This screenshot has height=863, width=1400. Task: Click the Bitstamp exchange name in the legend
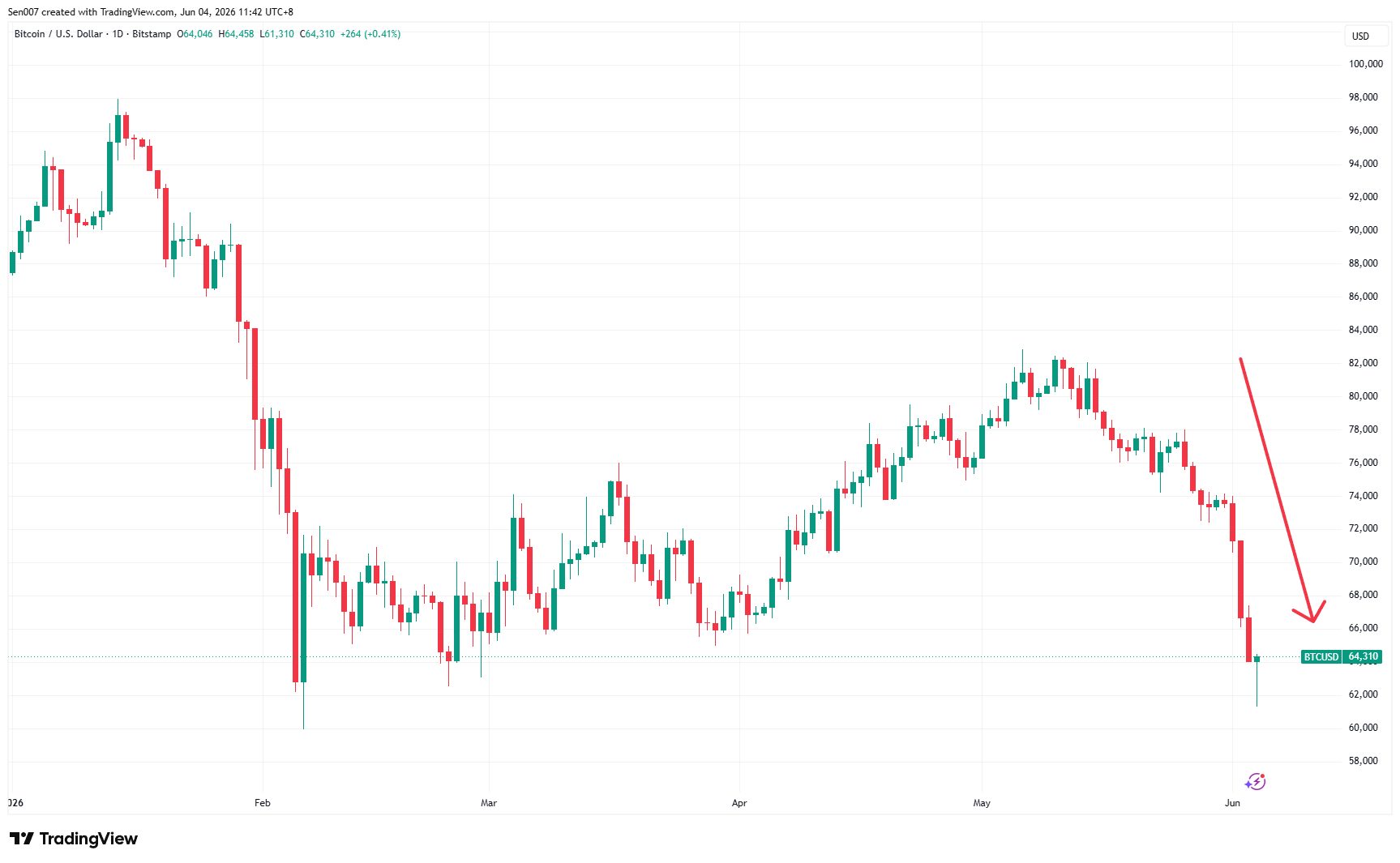(x=152, y=34)
